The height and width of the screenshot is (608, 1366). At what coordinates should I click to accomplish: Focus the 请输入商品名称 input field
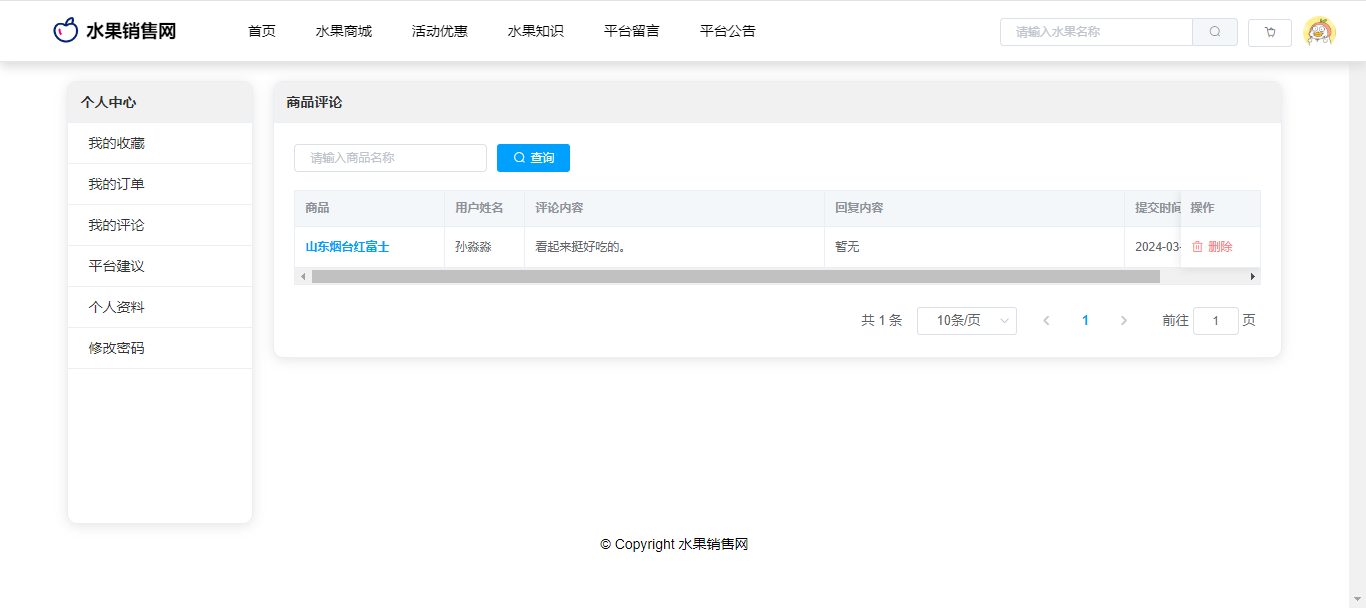tap(390, 158)
